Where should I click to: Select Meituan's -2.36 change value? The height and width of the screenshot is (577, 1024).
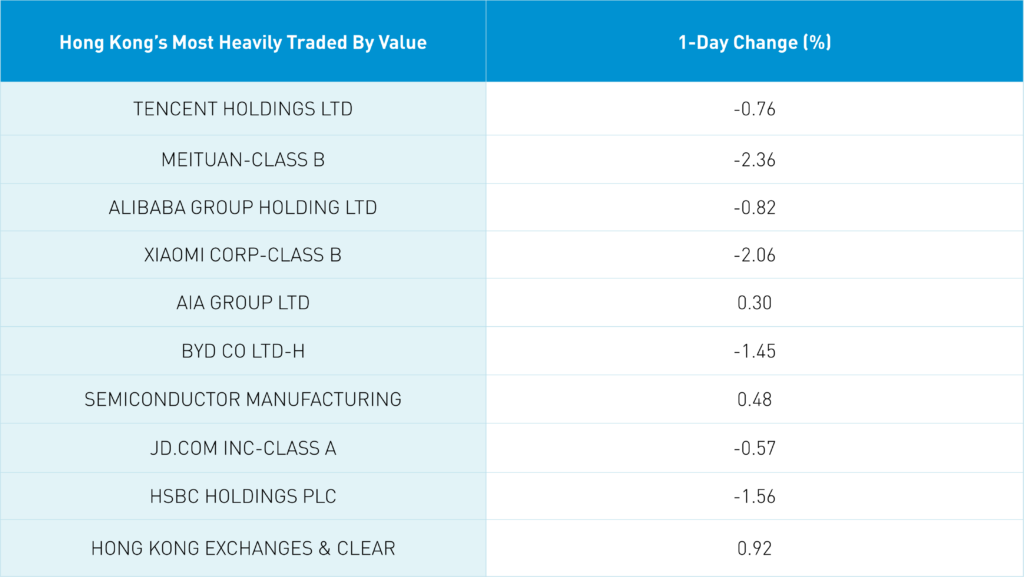[x=754, y=159]
